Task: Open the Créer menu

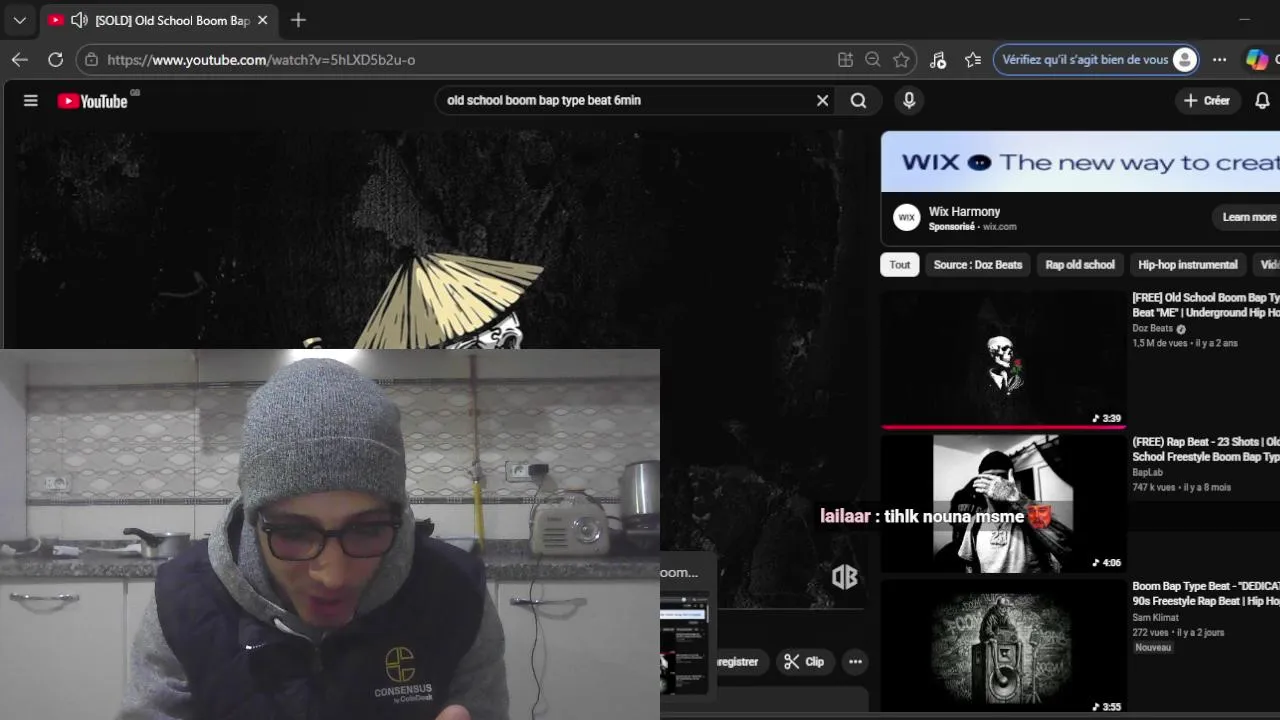Action: [1206, 100]
